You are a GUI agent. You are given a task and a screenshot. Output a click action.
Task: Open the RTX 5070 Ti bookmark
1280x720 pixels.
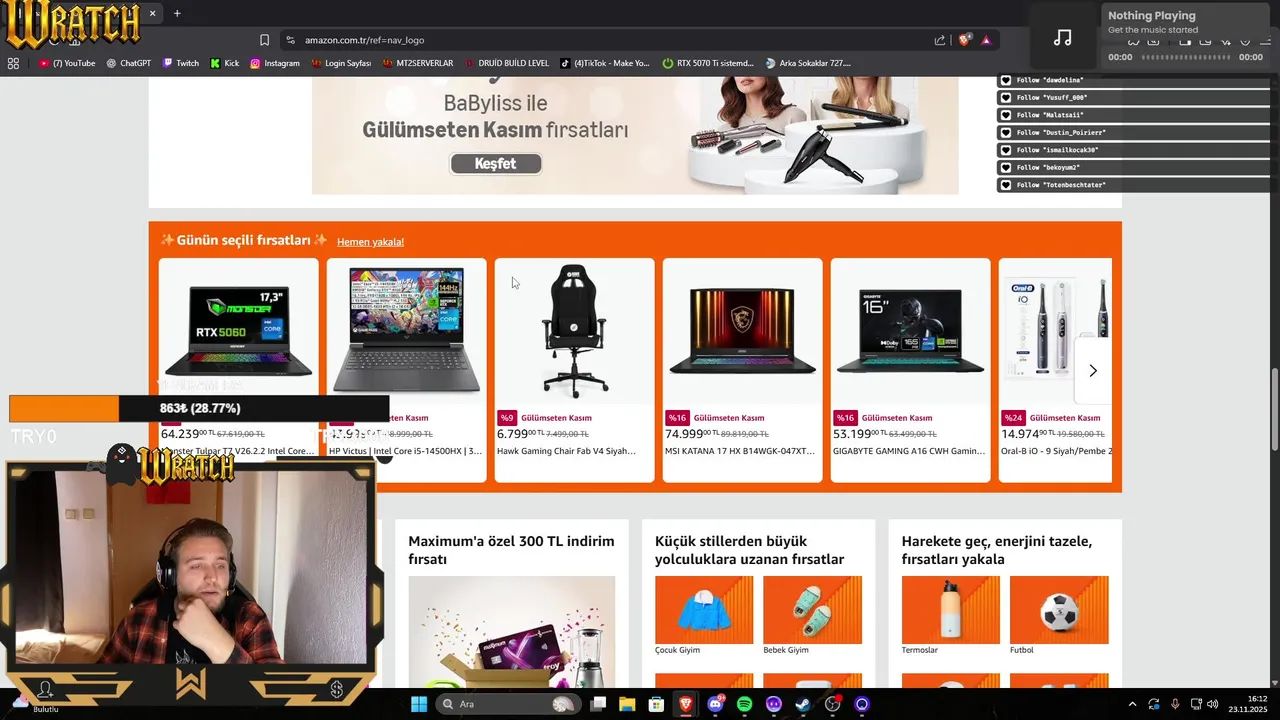(x=707, y=63)
